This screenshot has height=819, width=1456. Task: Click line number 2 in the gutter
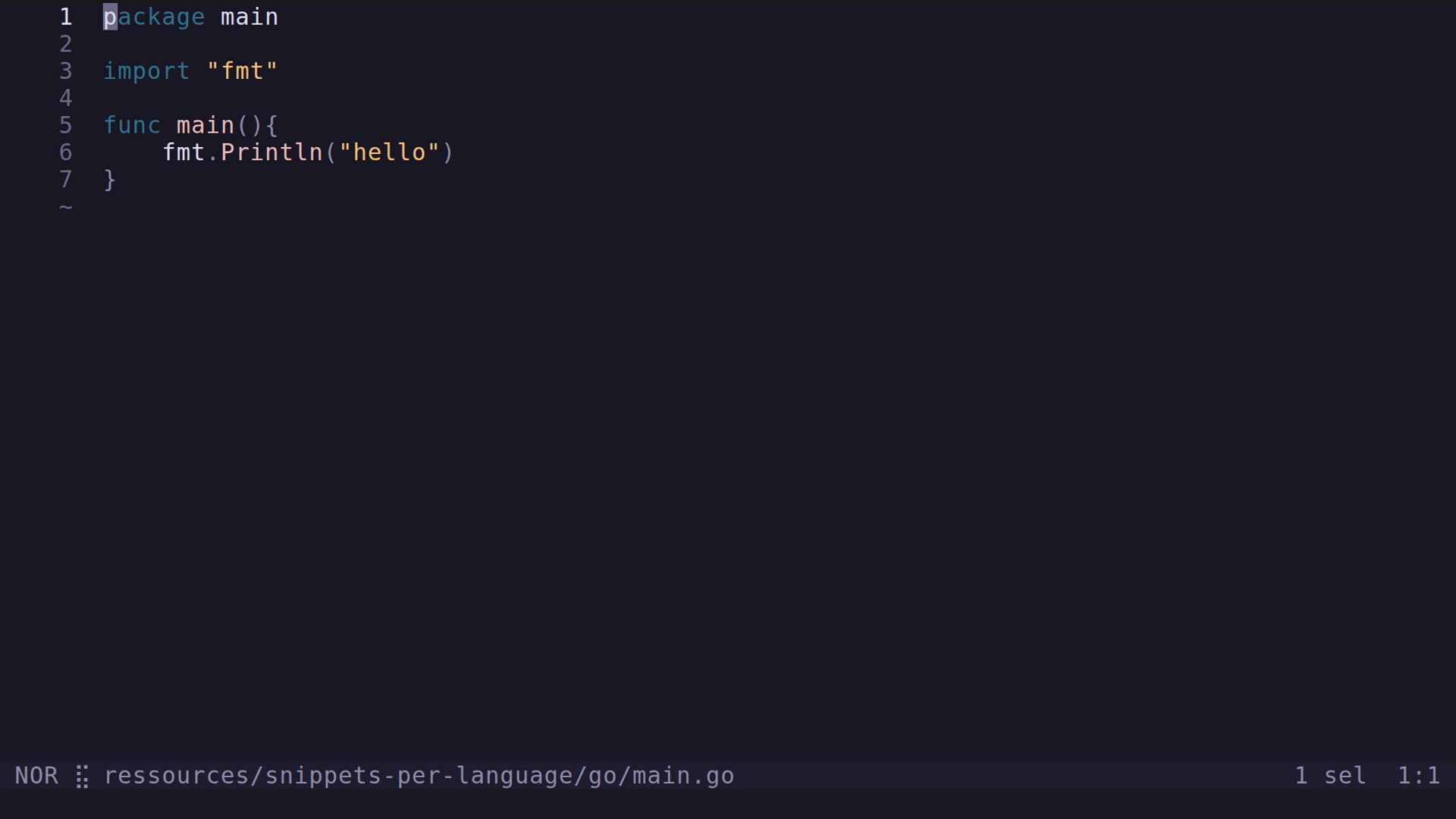tap(66, 44)
